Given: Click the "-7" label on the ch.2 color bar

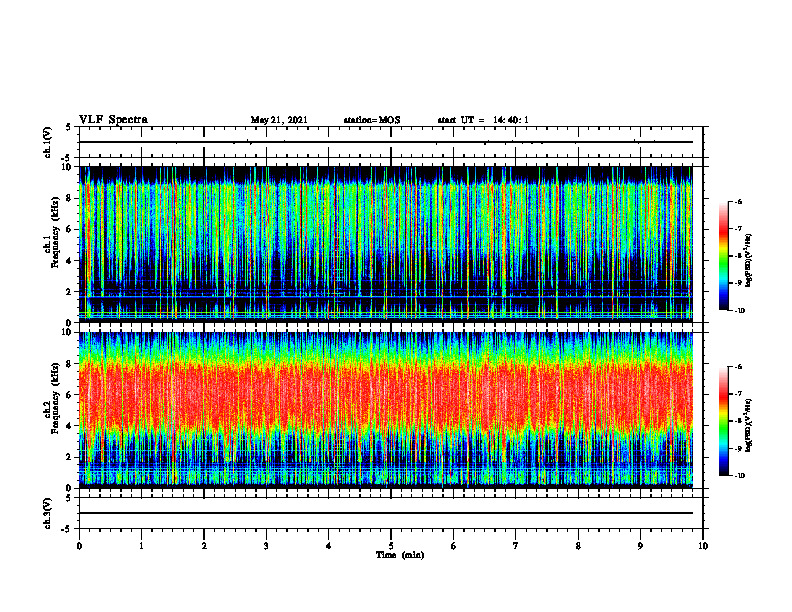Looking at the screenshot, I should click(x=739, y=394).
